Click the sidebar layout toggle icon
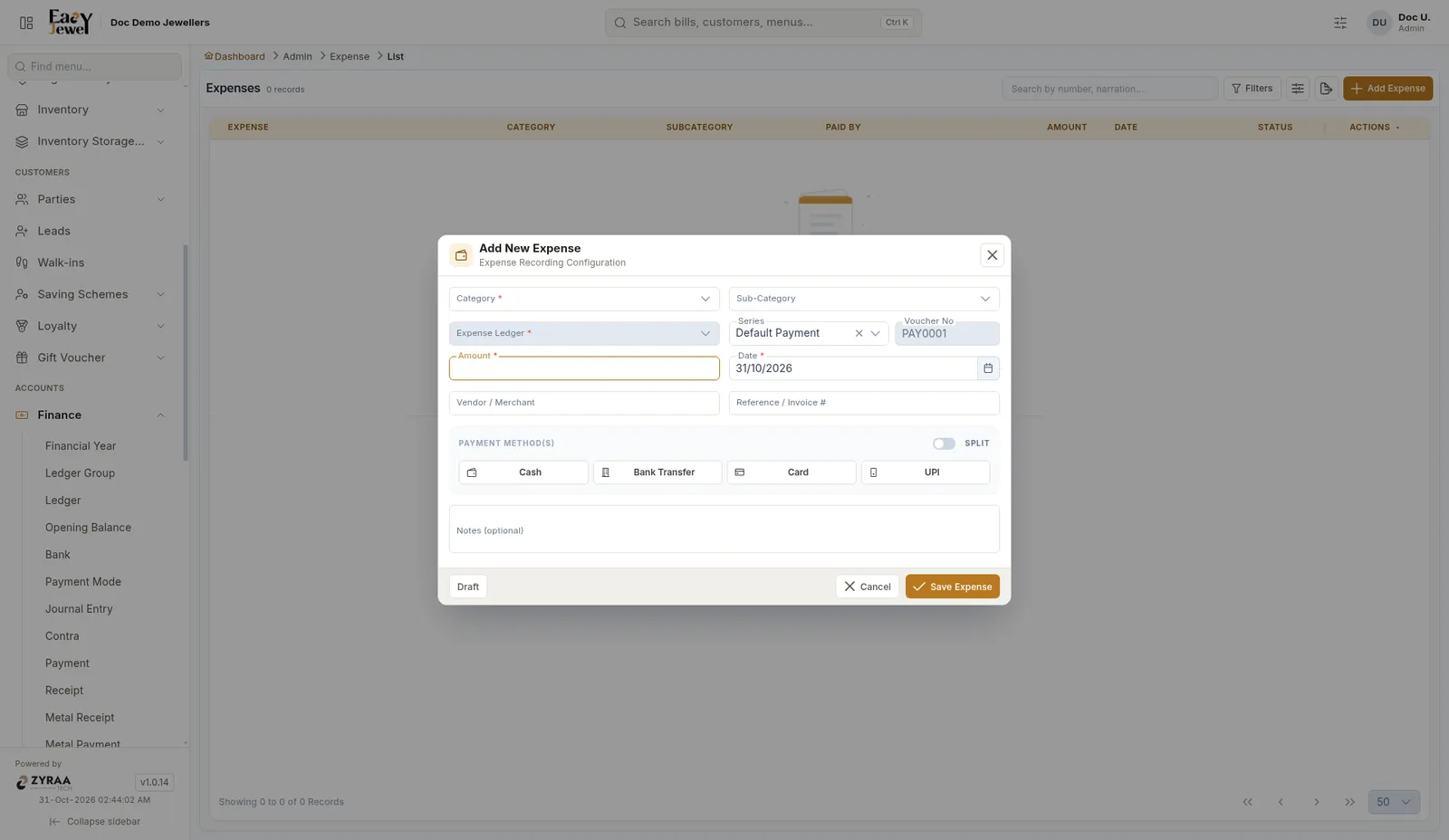The height and width of the screenshot is (840, 1449). coord(26,23)
